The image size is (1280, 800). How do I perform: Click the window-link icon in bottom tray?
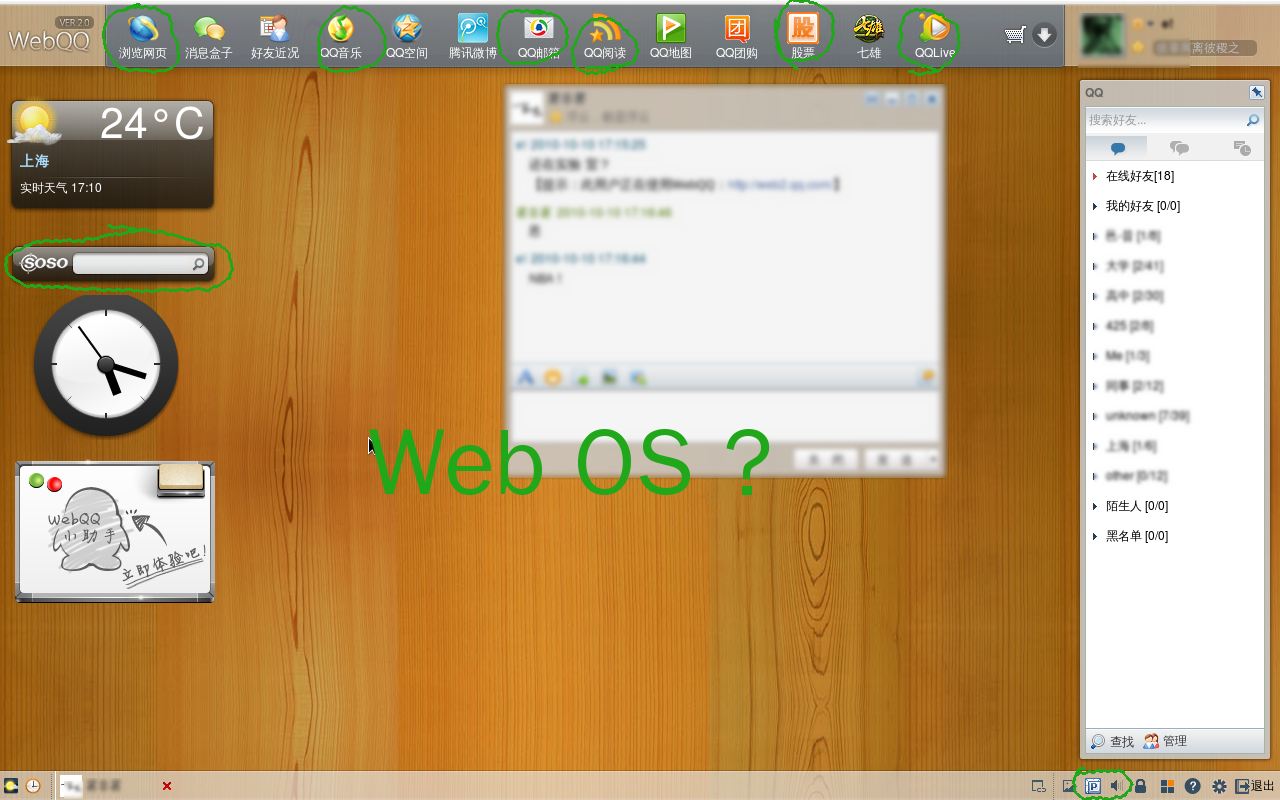(x=1039, y=786)
